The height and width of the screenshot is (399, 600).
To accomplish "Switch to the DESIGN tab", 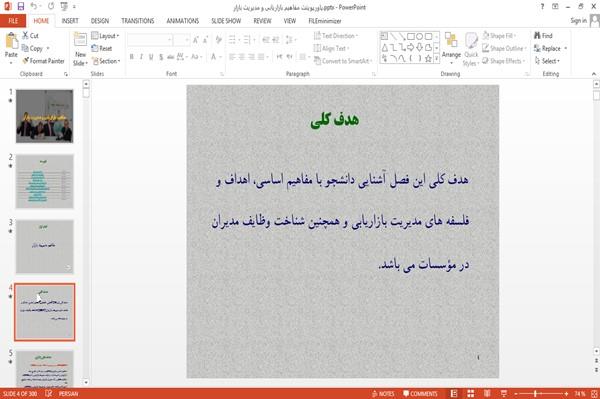I will 100,21.
